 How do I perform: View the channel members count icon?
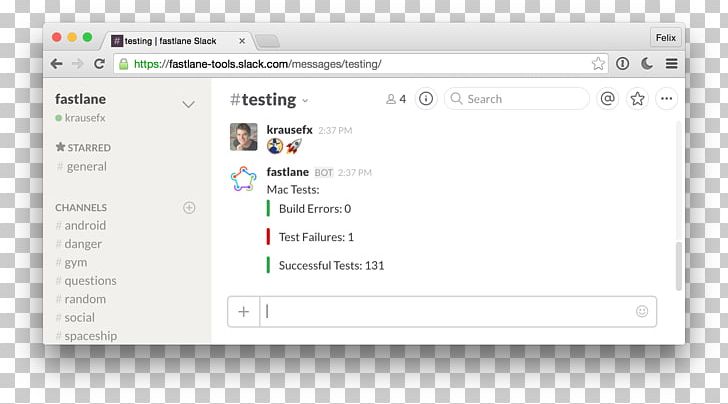tap(396, 99)
